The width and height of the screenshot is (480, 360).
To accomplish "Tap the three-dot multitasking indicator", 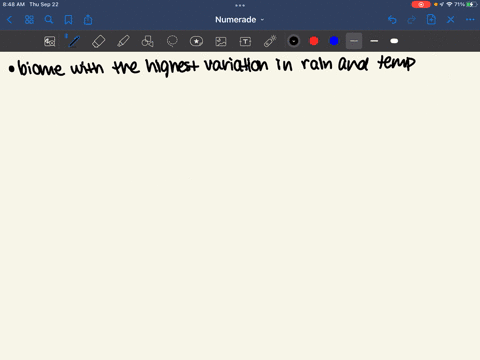I will point(240,5).
